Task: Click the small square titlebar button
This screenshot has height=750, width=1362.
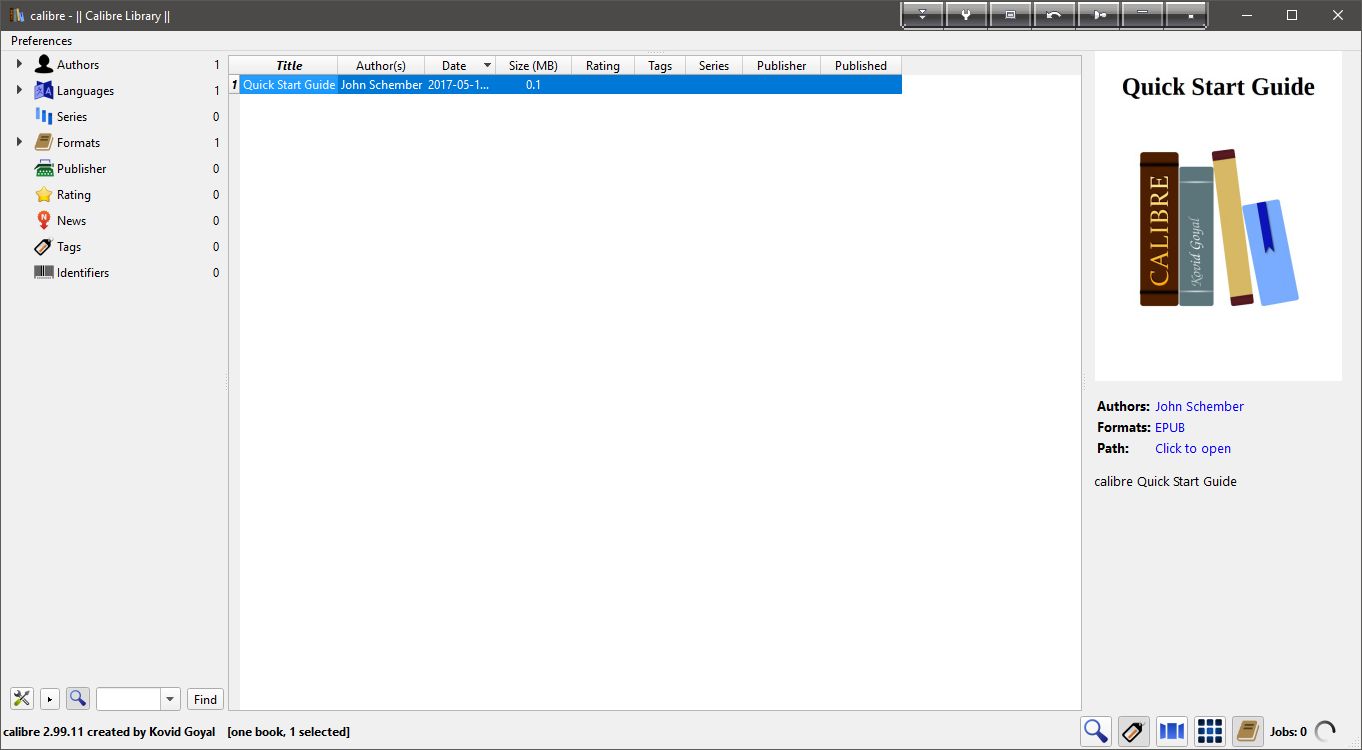Action: [1186, 15]
